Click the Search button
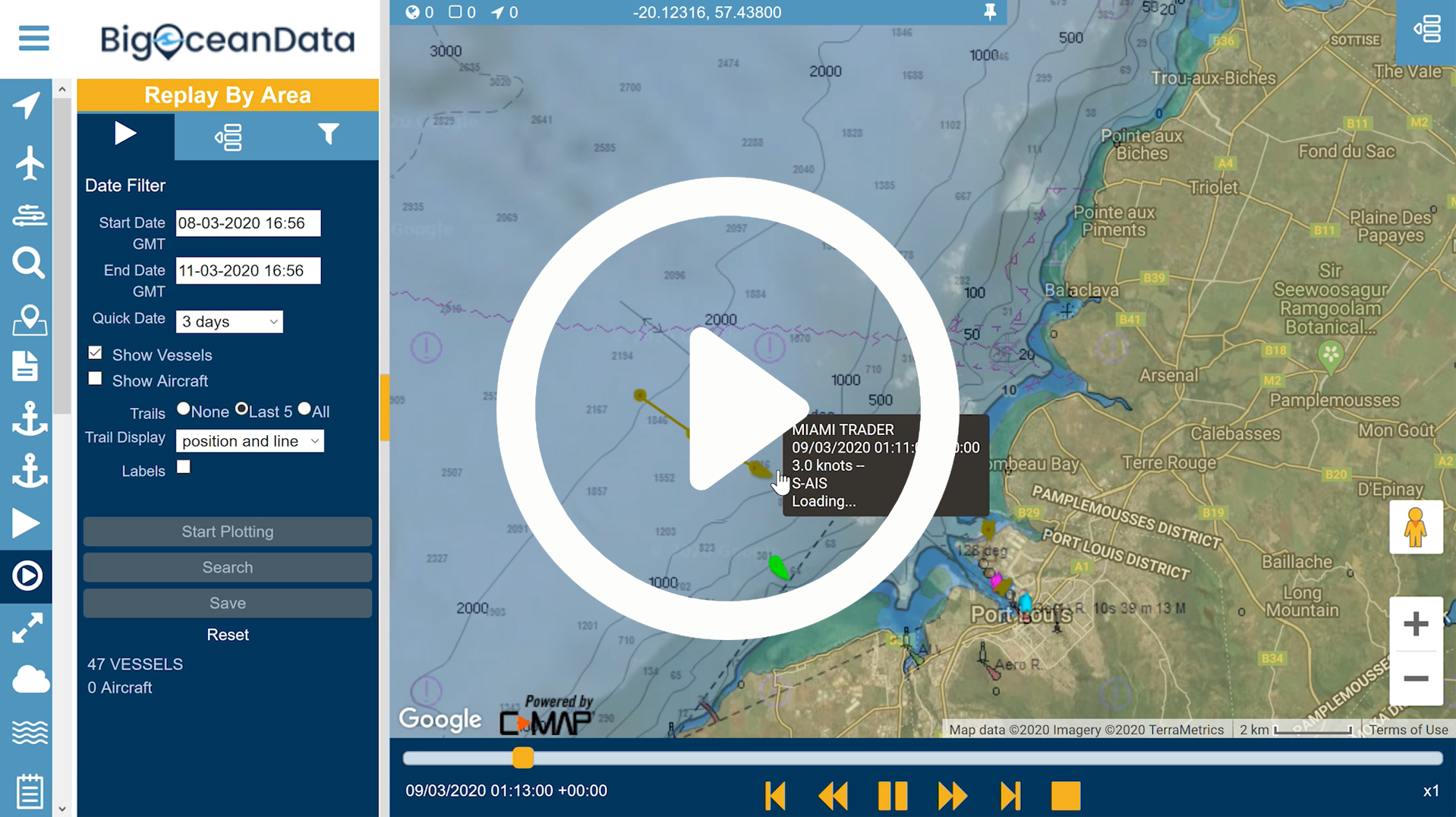Viewport: 1456px width, 817px height. click(228, 567)
